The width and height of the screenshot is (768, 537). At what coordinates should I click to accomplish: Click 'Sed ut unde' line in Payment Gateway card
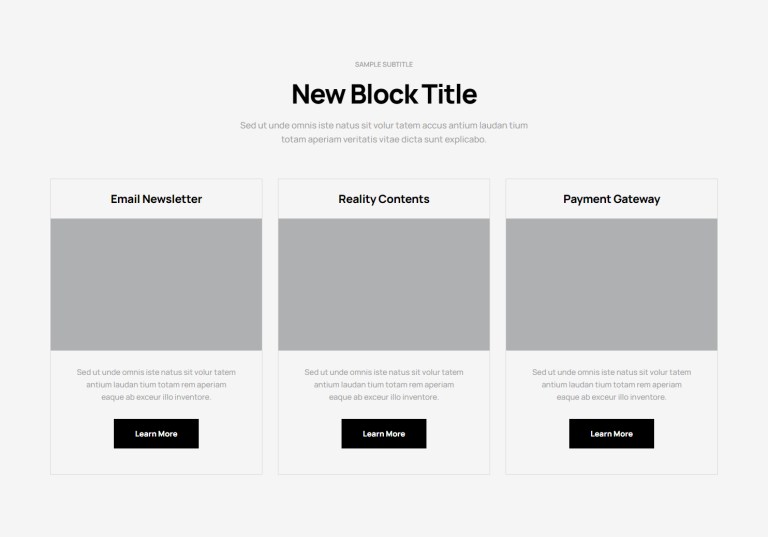pyautogui.click(x=611, y=372)
